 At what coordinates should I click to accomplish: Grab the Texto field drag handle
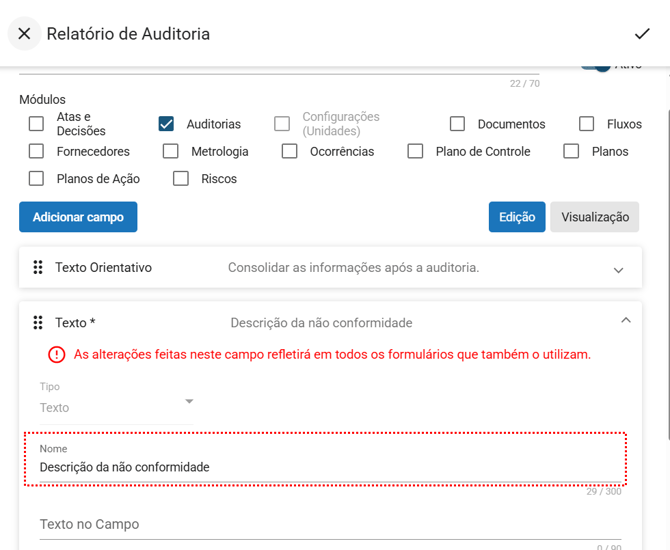click(x=38, y=323)
